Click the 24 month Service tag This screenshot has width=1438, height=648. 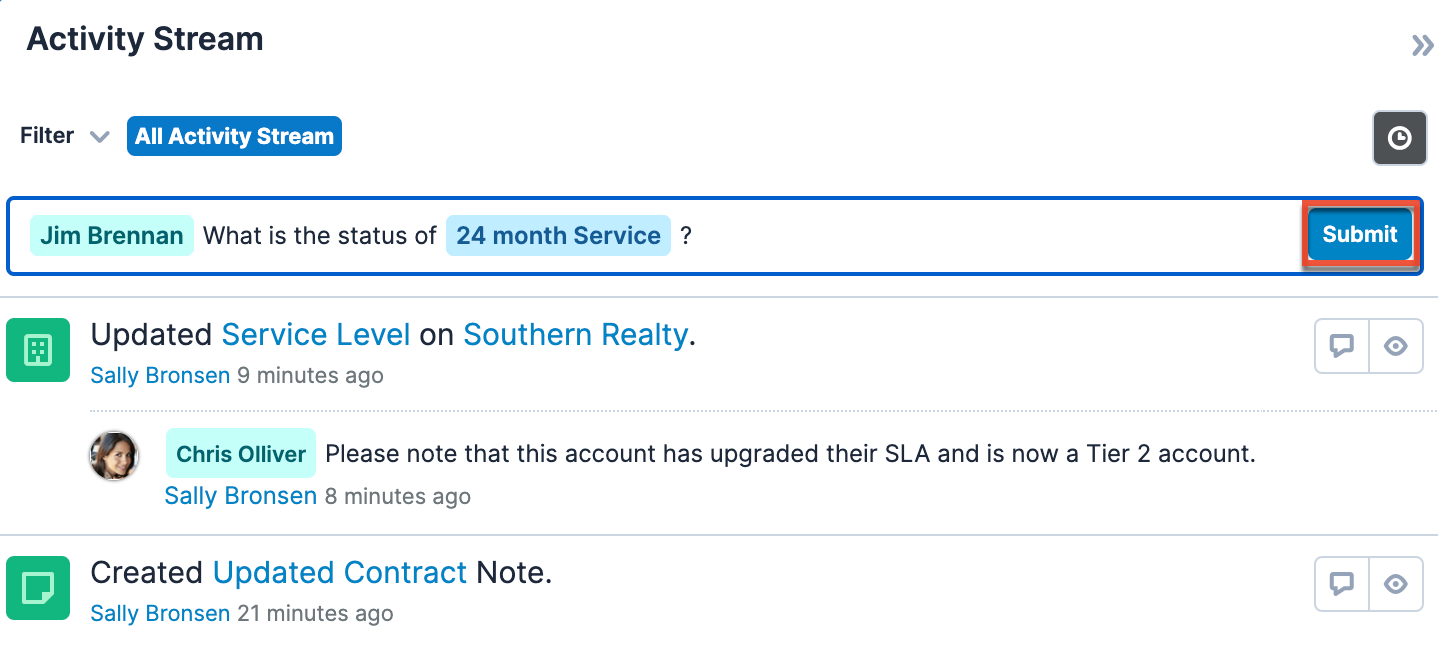(x=558, y=236)
